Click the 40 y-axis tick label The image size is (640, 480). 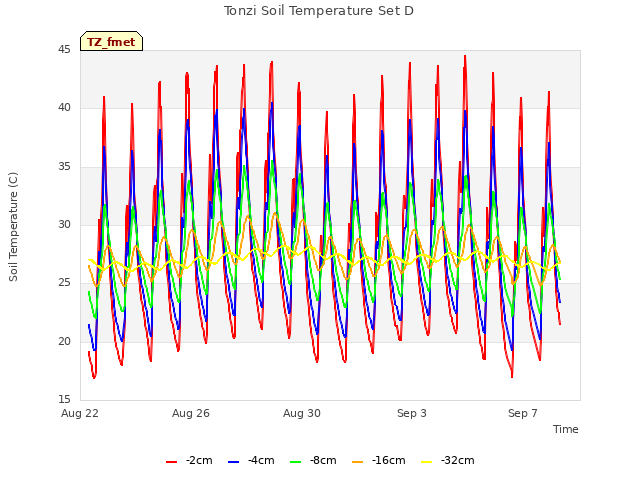pyautogui.click(x=64, y=108)
